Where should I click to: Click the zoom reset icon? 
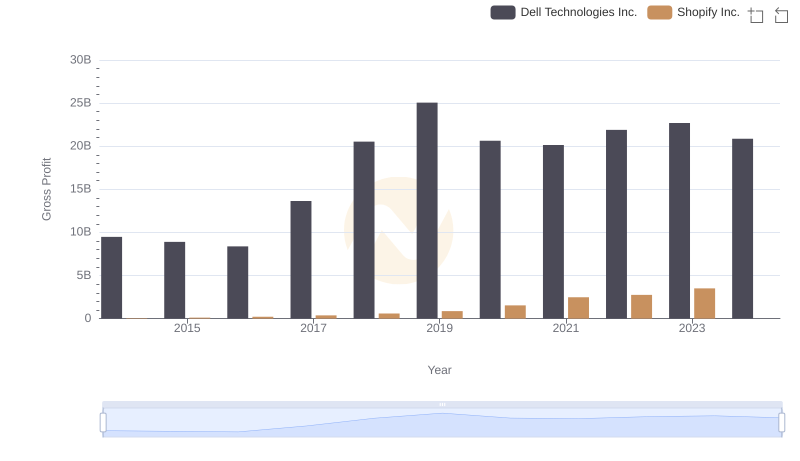[781, 15]
